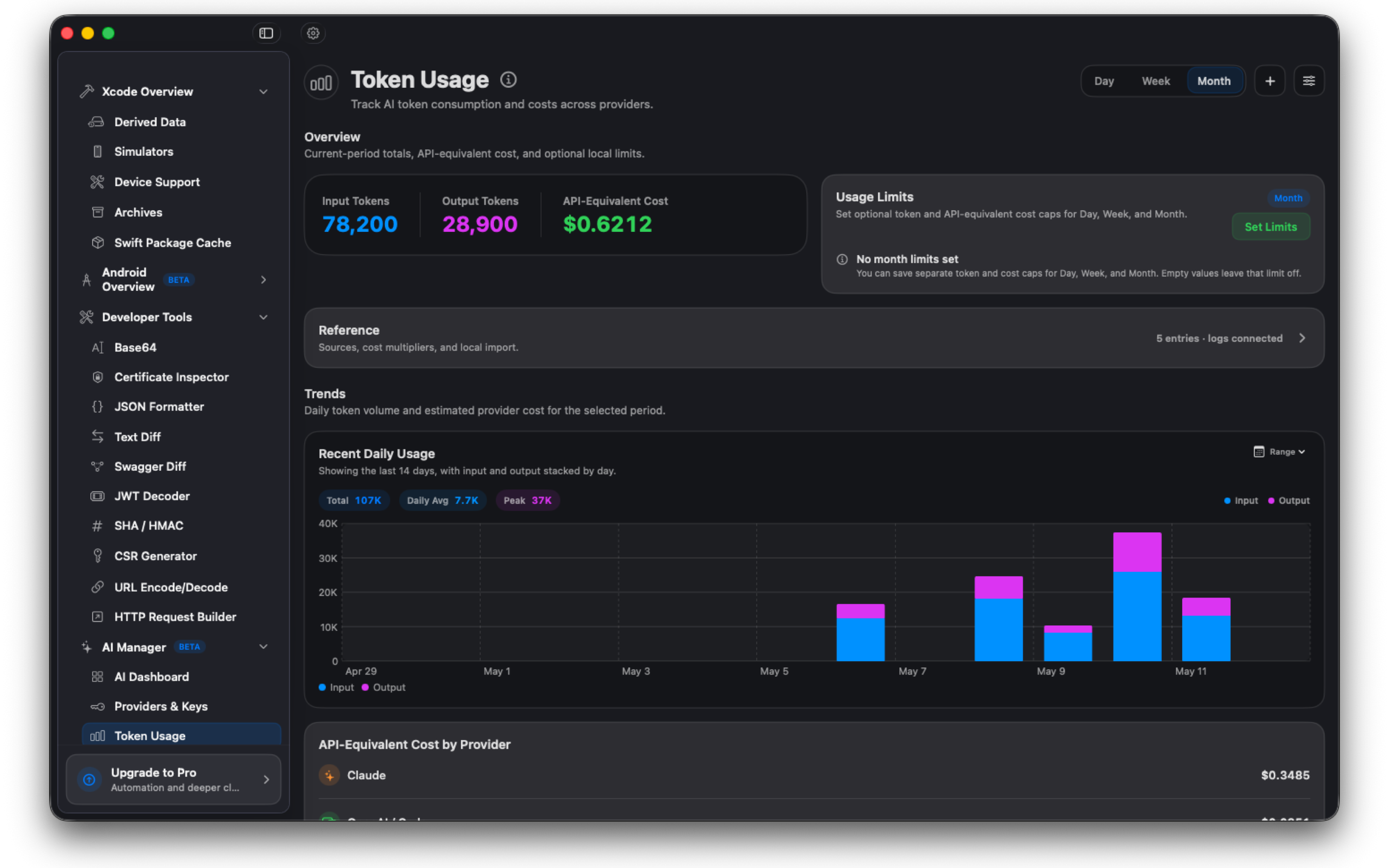
Task: Open Token Usage in the sidebar
Action: click(x=181, y=735)
